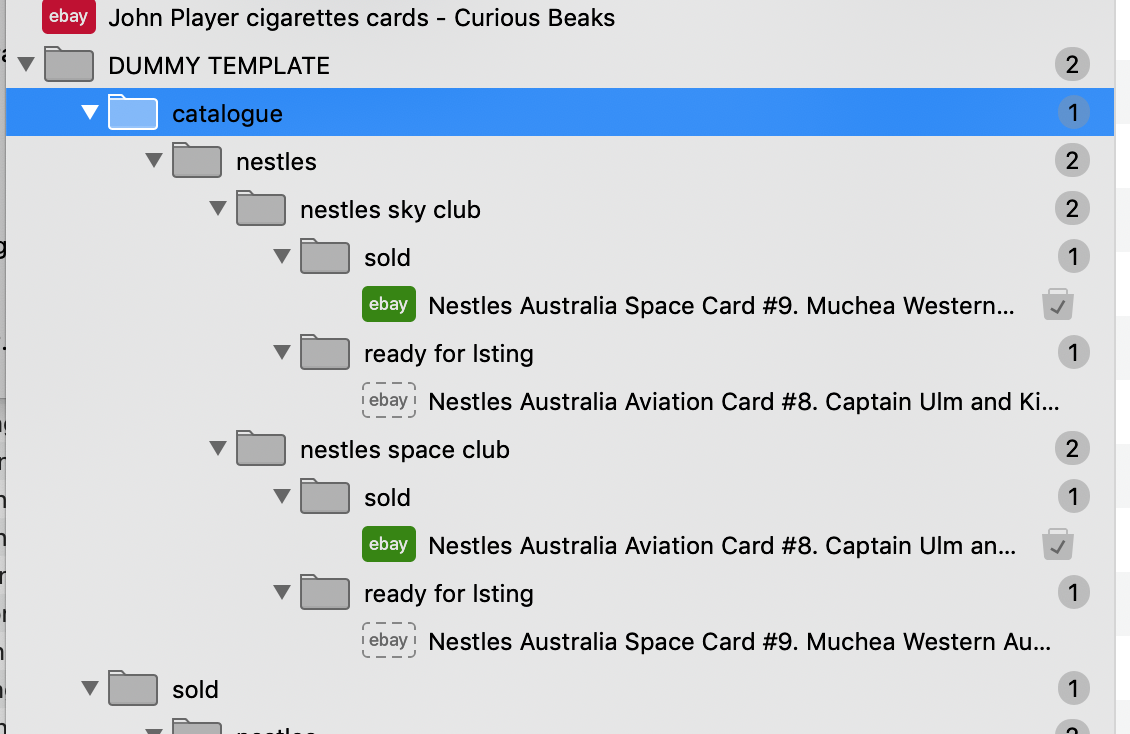Collapse the highlighted catalogue folder
1130x734 pixels.
[x=90, y=112]
